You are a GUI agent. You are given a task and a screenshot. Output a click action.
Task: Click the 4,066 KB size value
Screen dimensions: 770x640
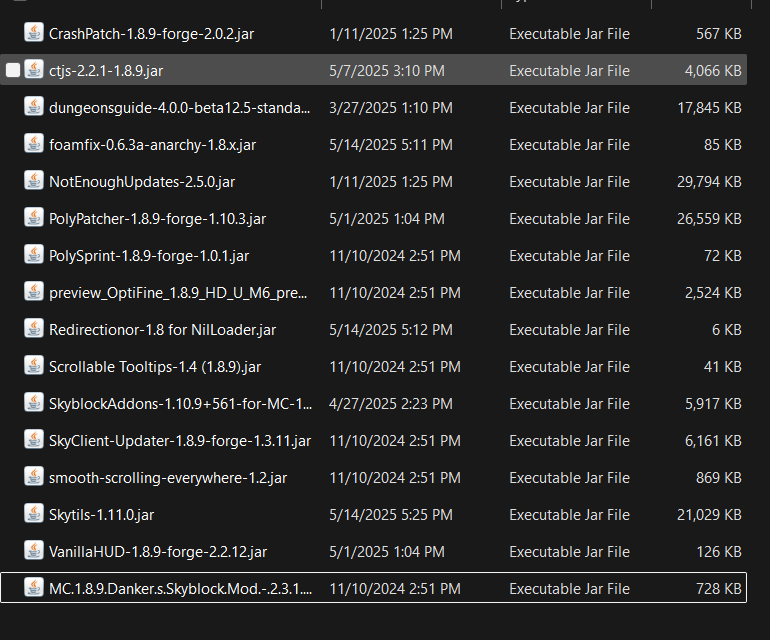point(713,71)
